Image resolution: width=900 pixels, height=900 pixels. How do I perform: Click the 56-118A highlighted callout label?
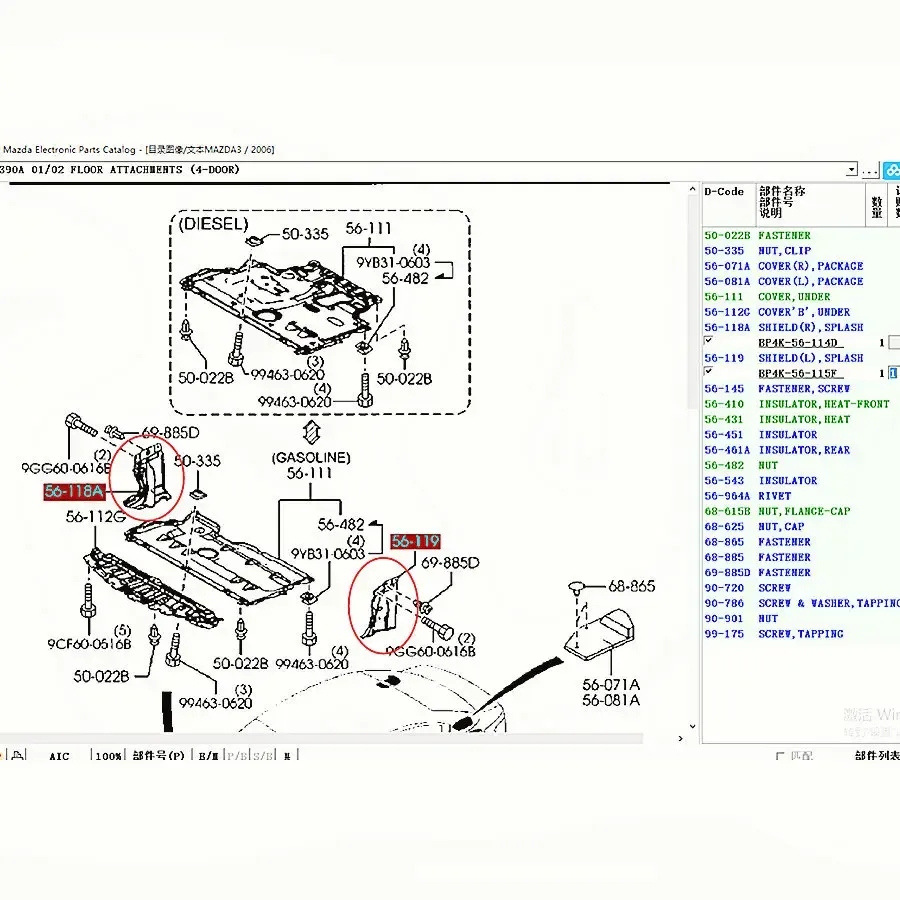[x=75, y=491]
